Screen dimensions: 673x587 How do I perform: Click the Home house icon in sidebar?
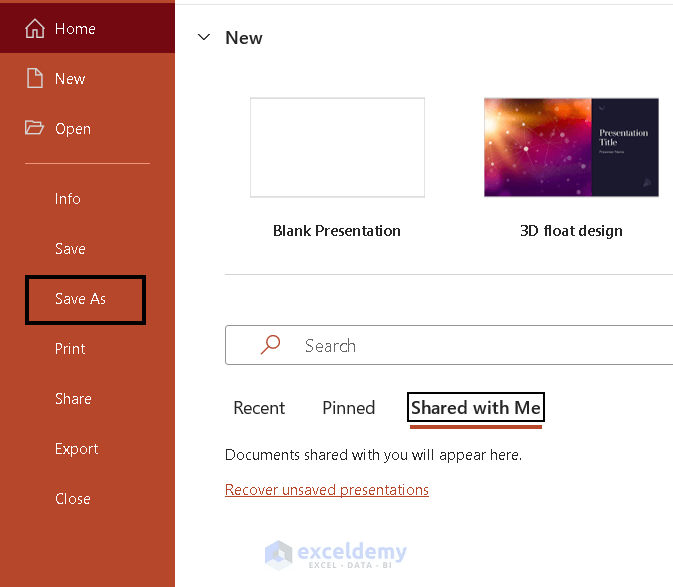(35, 29)
